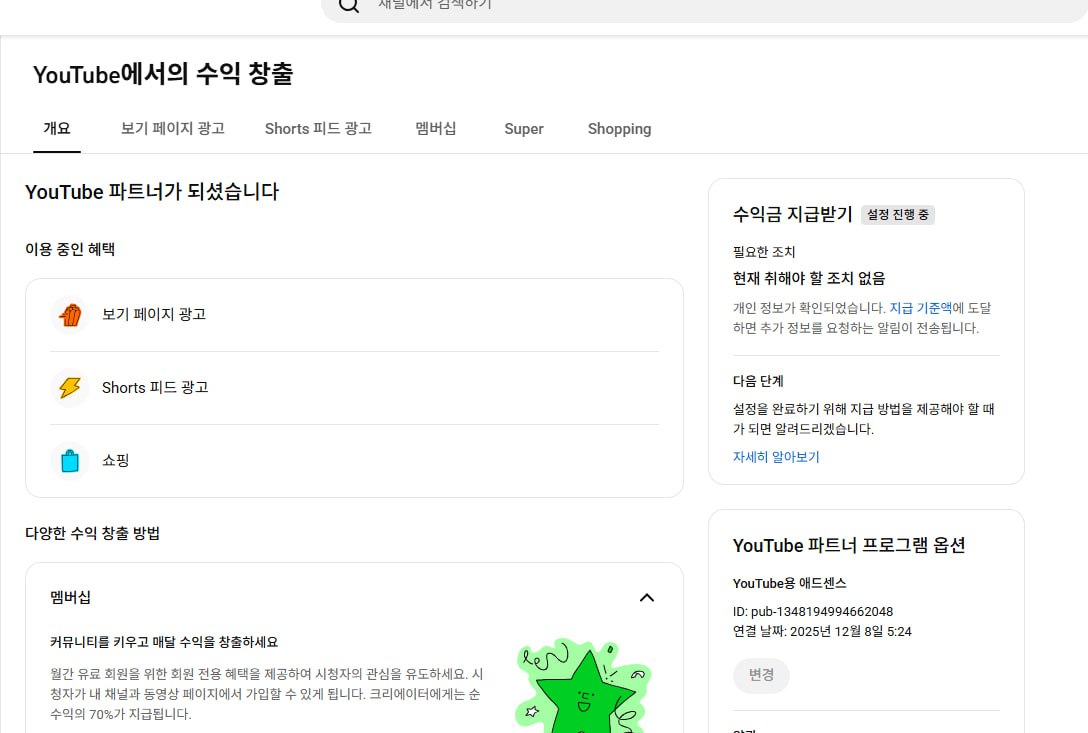
Task: Click the 자세히 알아보기 link
Action: (776, 457)
